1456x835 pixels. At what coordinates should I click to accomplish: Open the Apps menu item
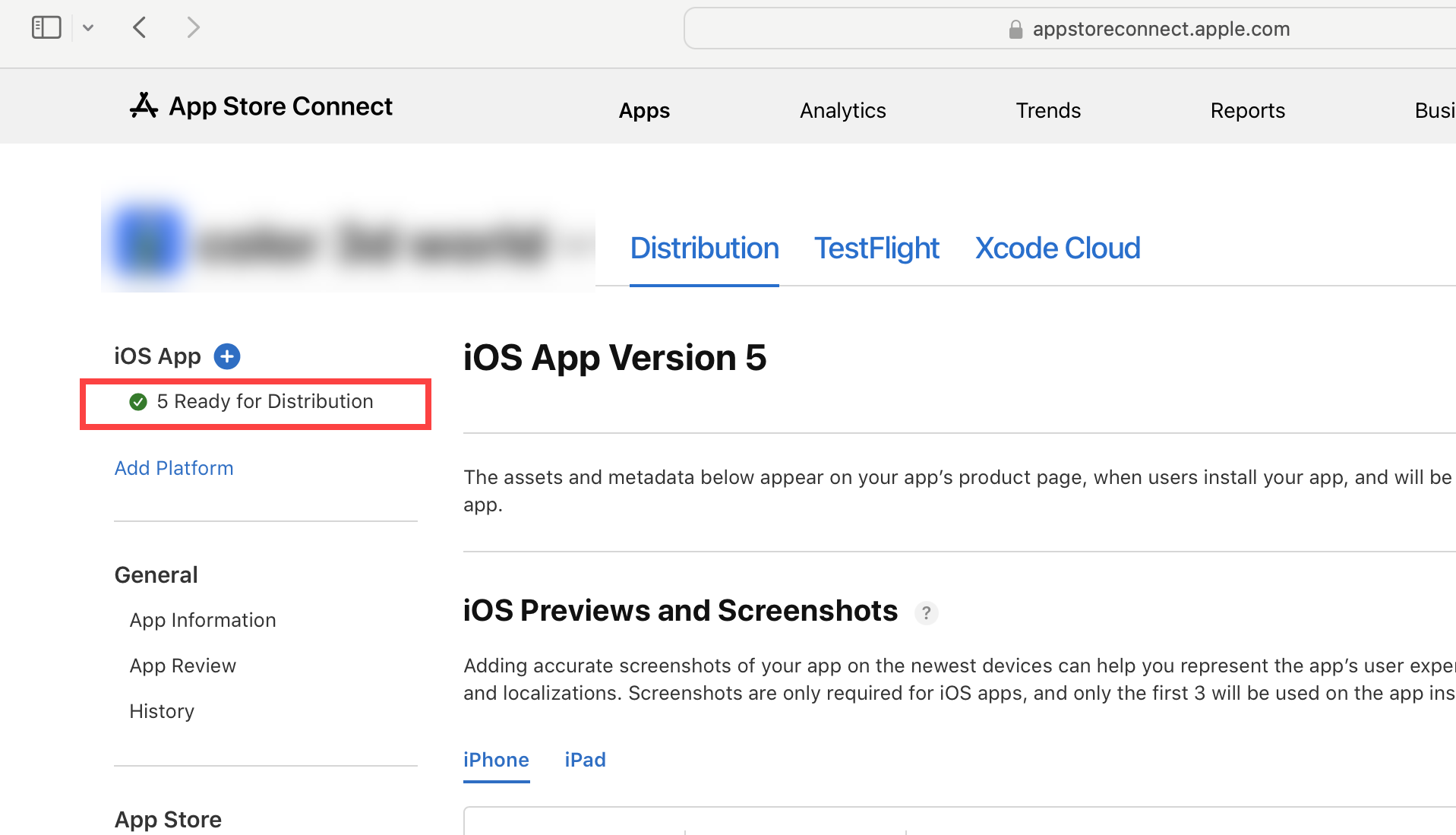click(644, 111)
